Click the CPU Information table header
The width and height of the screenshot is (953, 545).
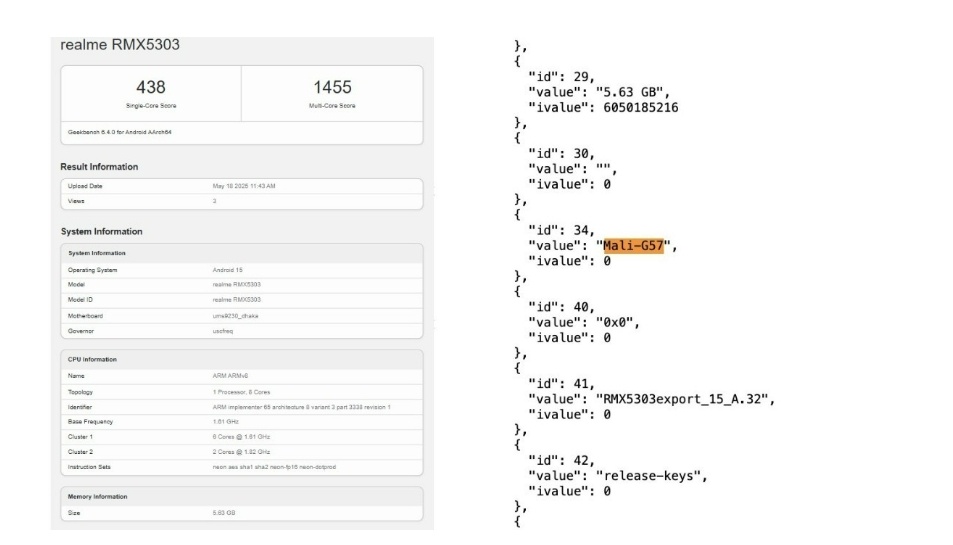(x=92, y=359)
